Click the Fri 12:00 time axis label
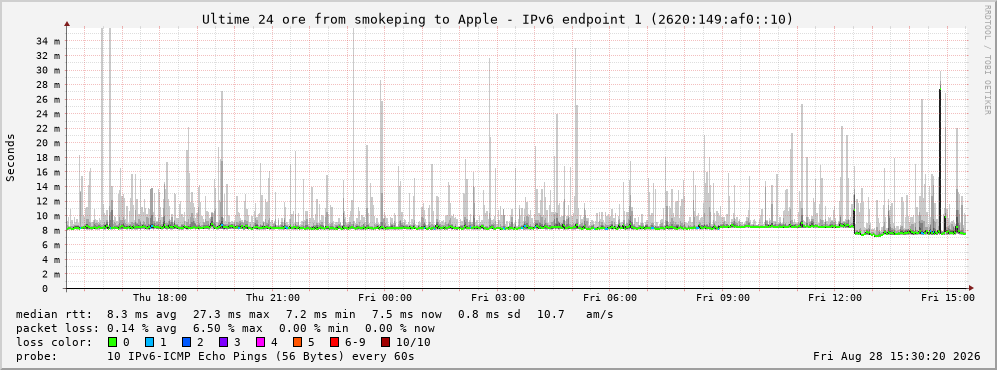 pos(835,298)
